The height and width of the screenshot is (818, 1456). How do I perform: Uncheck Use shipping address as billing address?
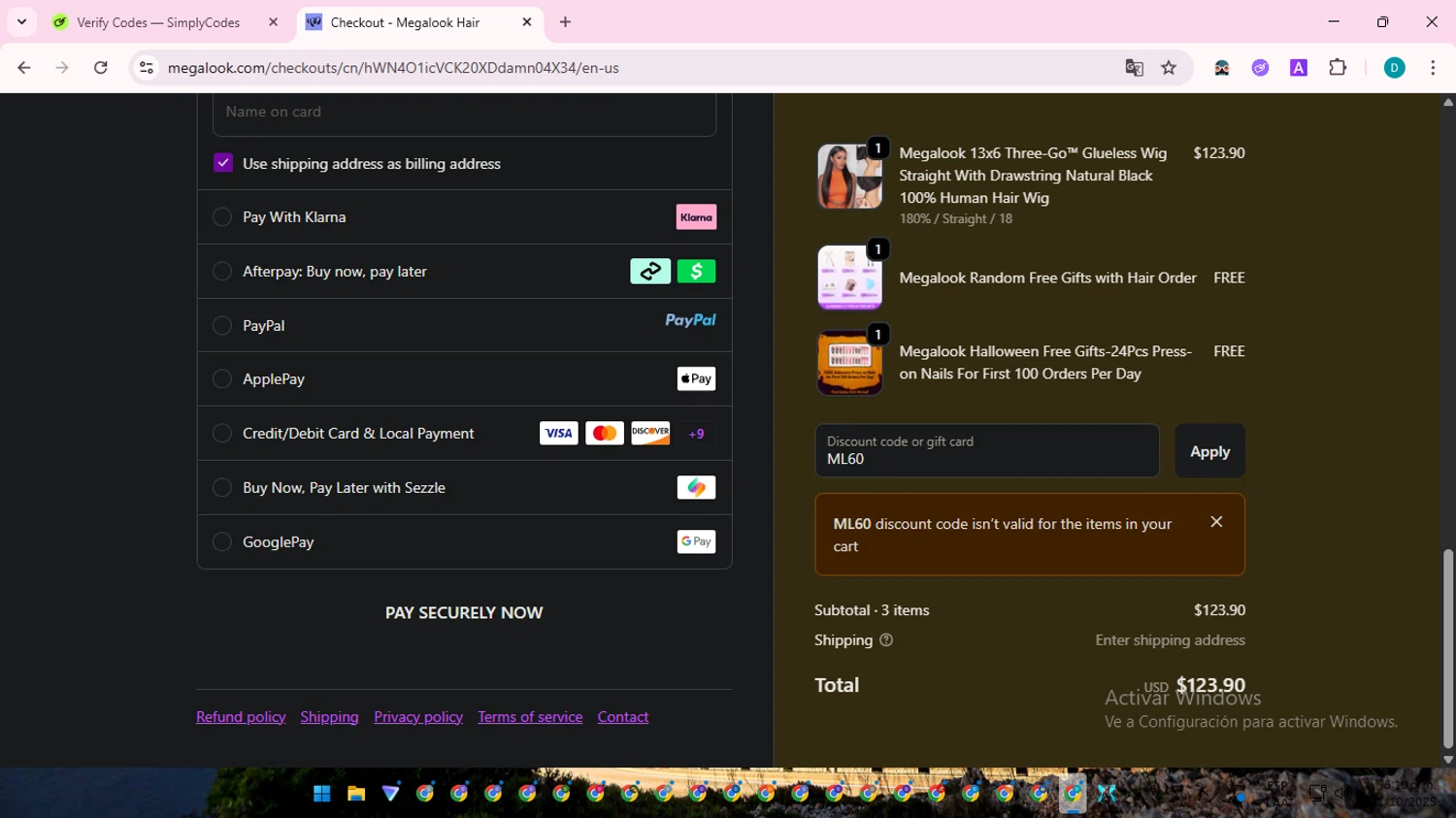pyautogui.click(x=223, y=163)
